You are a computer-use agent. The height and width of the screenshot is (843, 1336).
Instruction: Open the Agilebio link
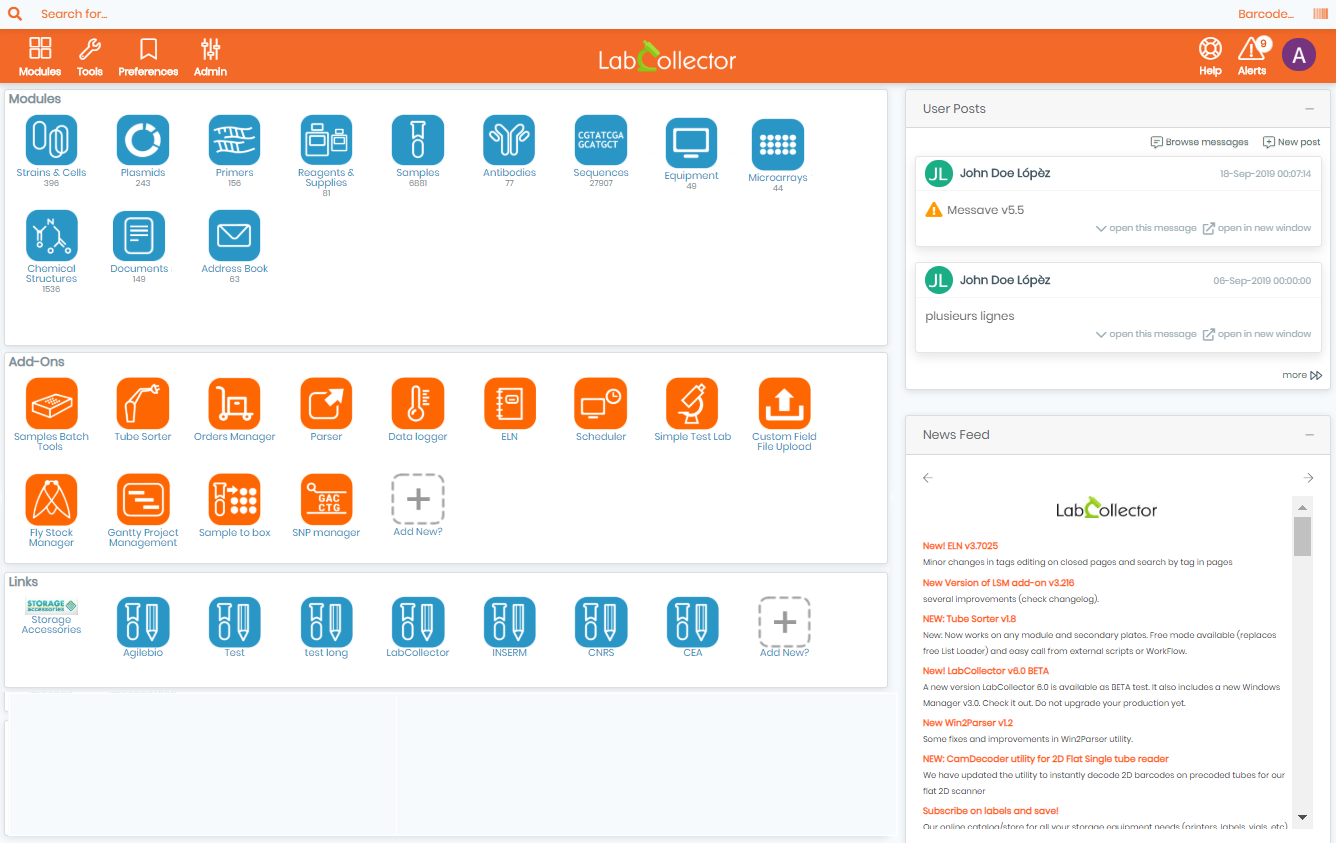click(x=143, y=622)
